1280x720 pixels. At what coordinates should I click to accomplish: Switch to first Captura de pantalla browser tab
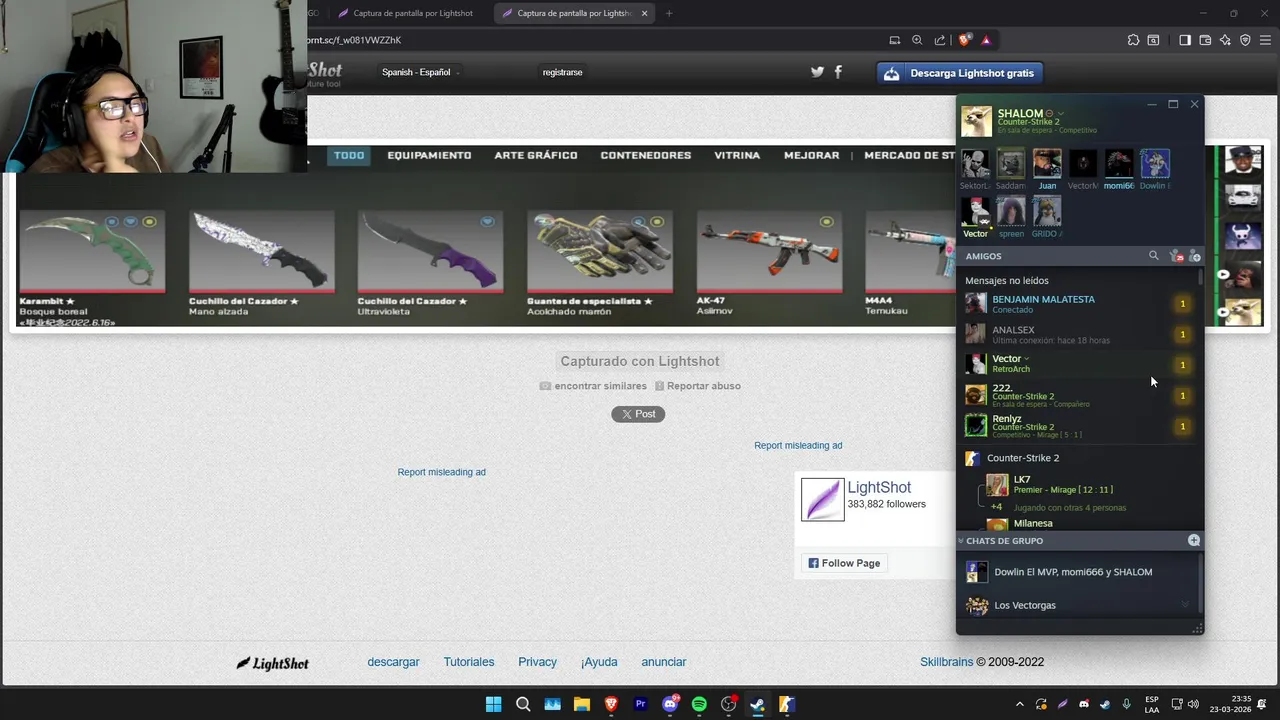point(412,13)
